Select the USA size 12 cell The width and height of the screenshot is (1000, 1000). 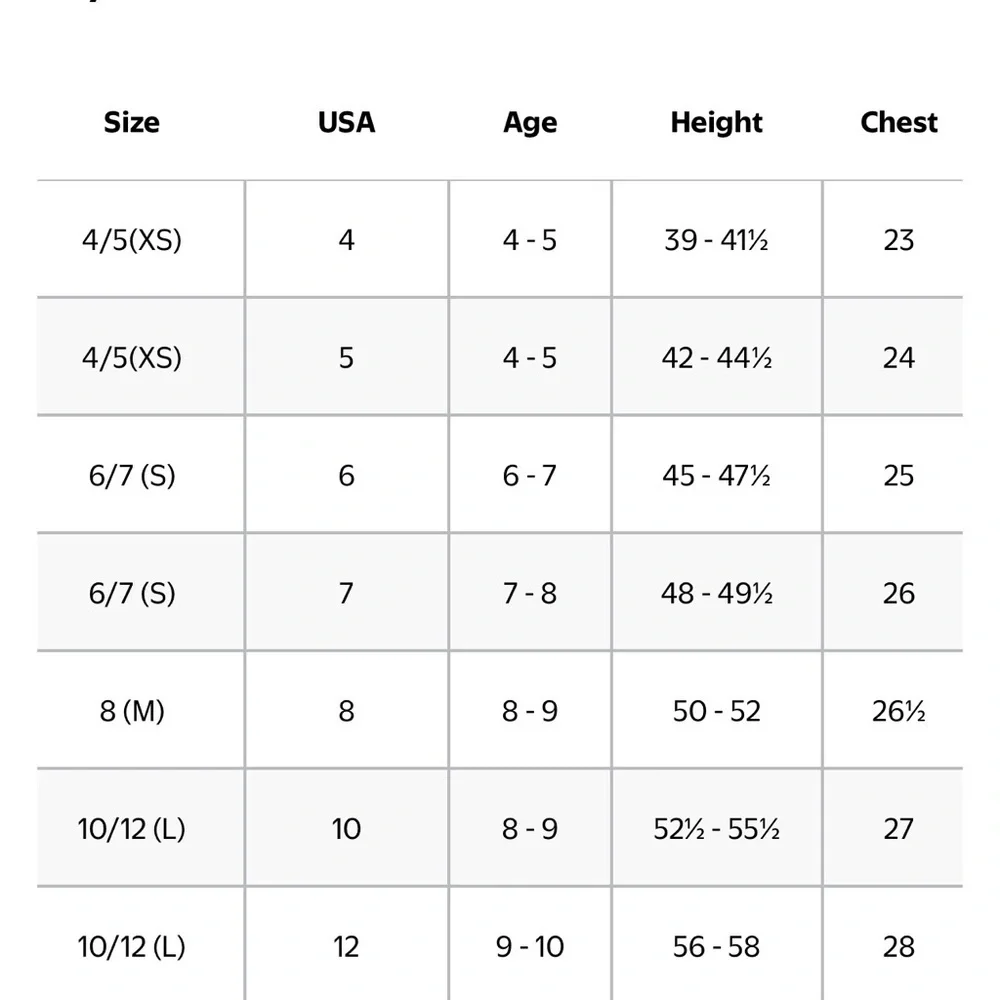pyautogui.click(x=346, y=946)
